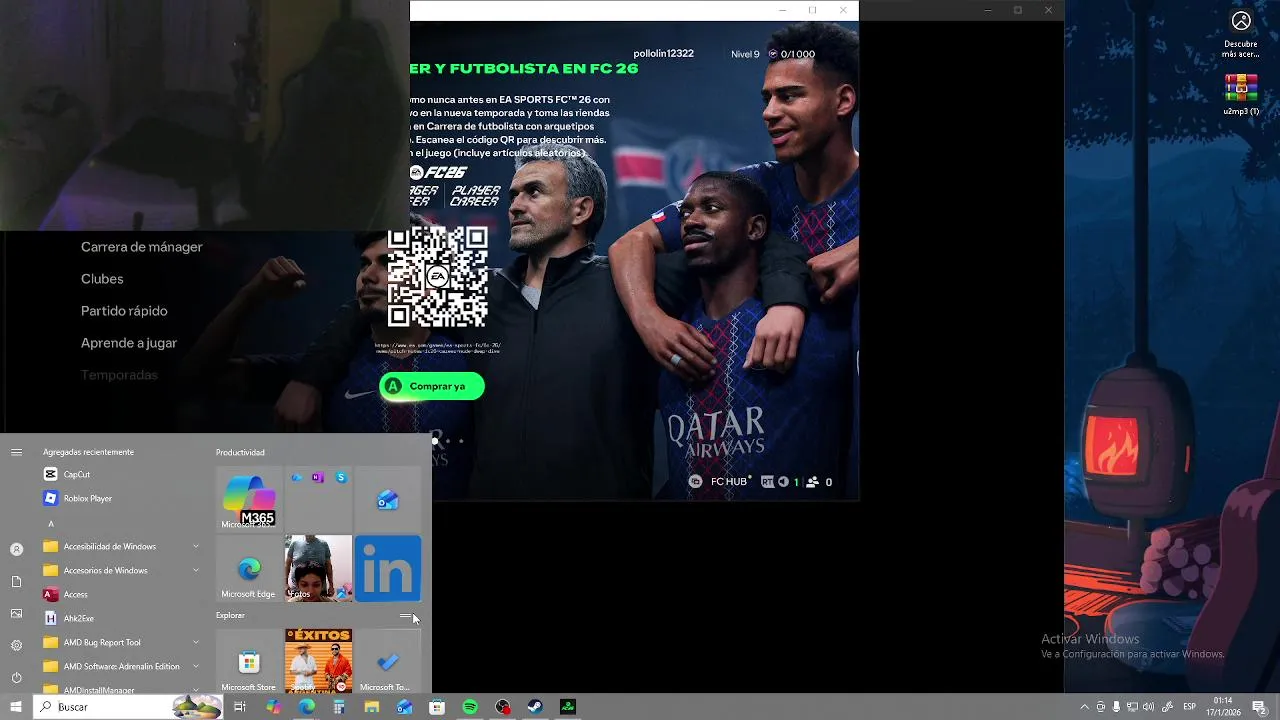Open Microsoft Edge from the taskbar
The width and height of the screenshot is (1280, 720).
(x=306, y=707)
